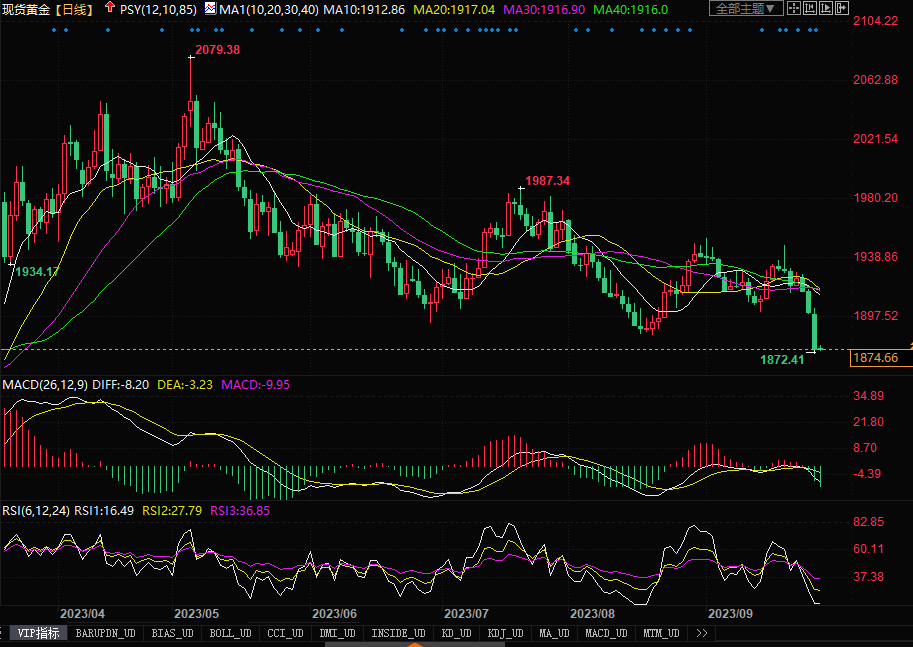Switch to the VIP指标 tab

point(39,633)
